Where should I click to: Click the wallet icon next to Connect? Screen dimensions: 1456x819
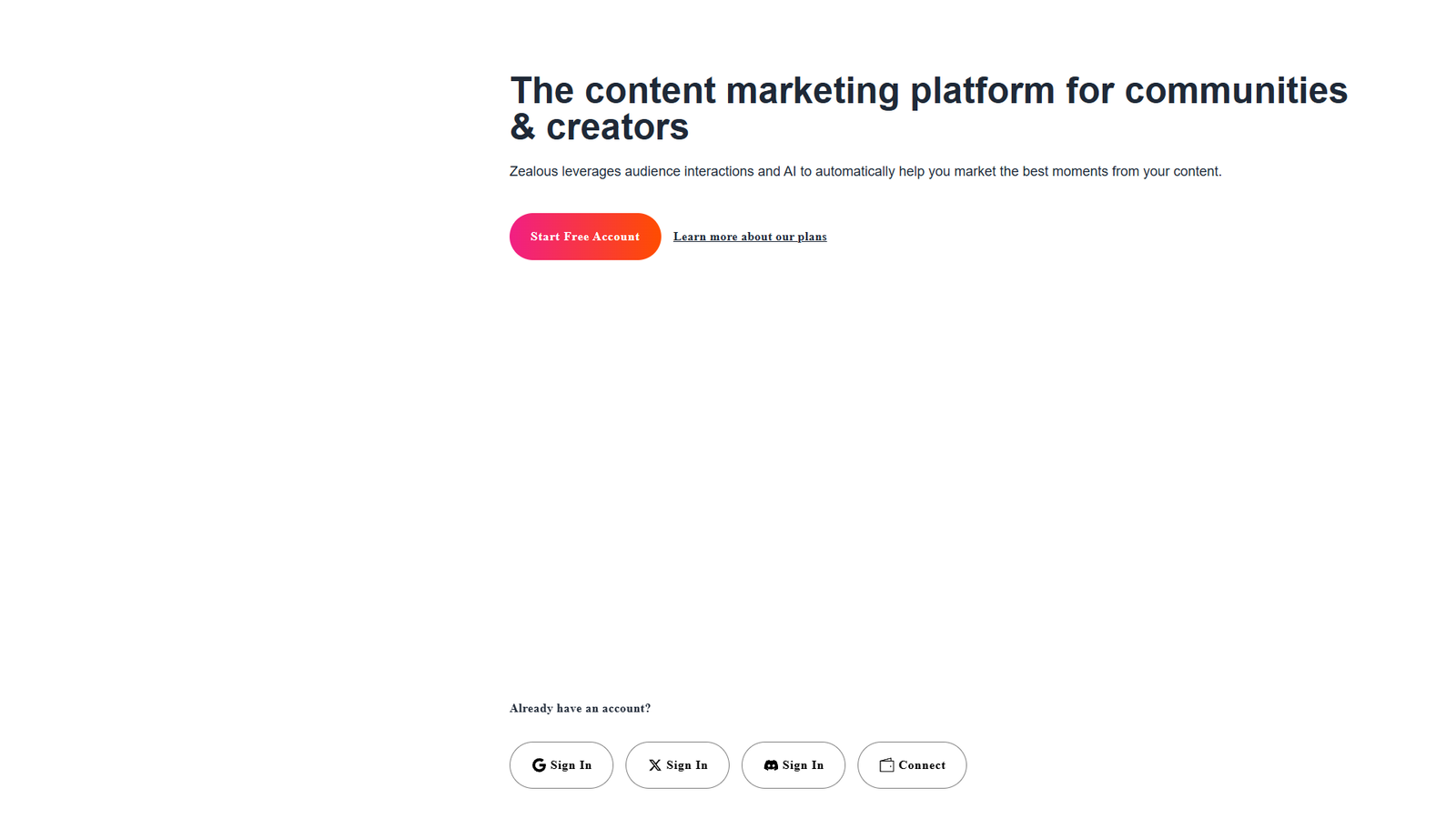[x=885, y=765]
